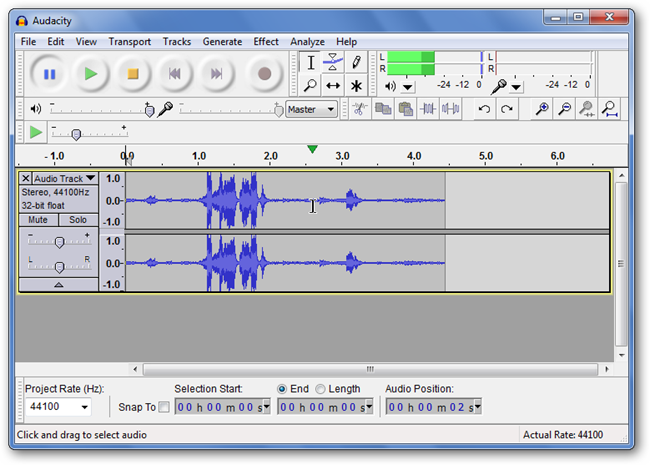
Task: Open the Generate menu
Action: [x=222, y=42]
